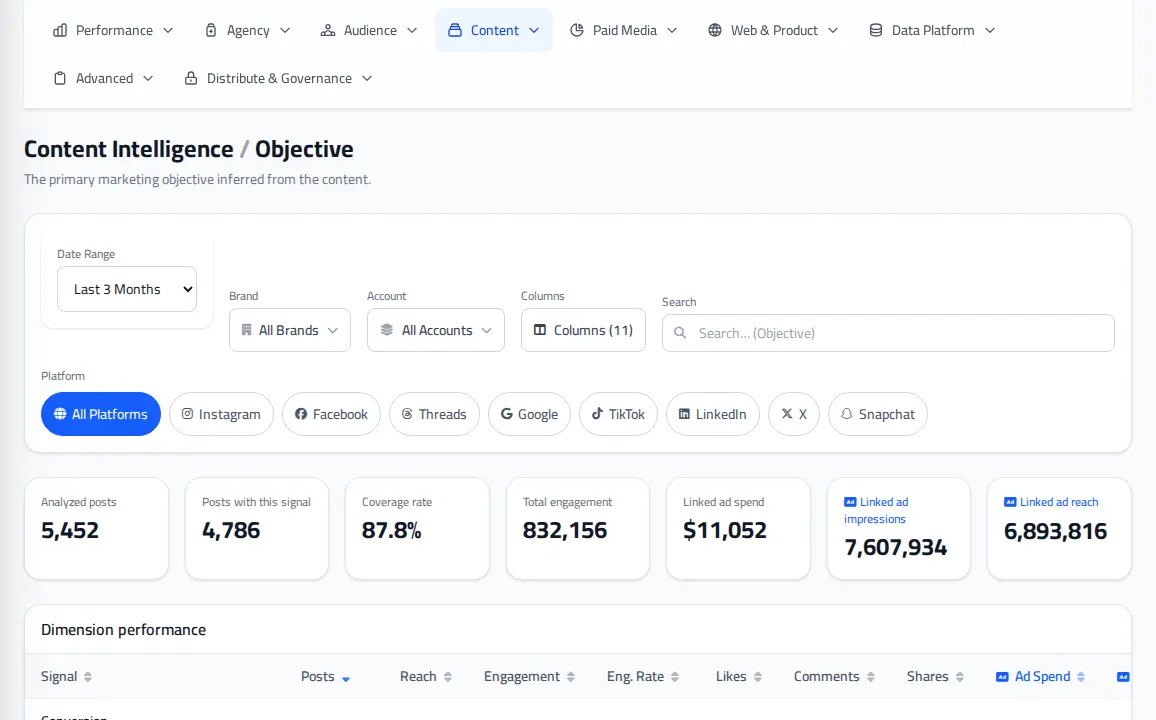Image resolution: width=1156 pixels, height=720 pixels.
Task: Expand the All Brands dropdown
Action: pos(290,330)
